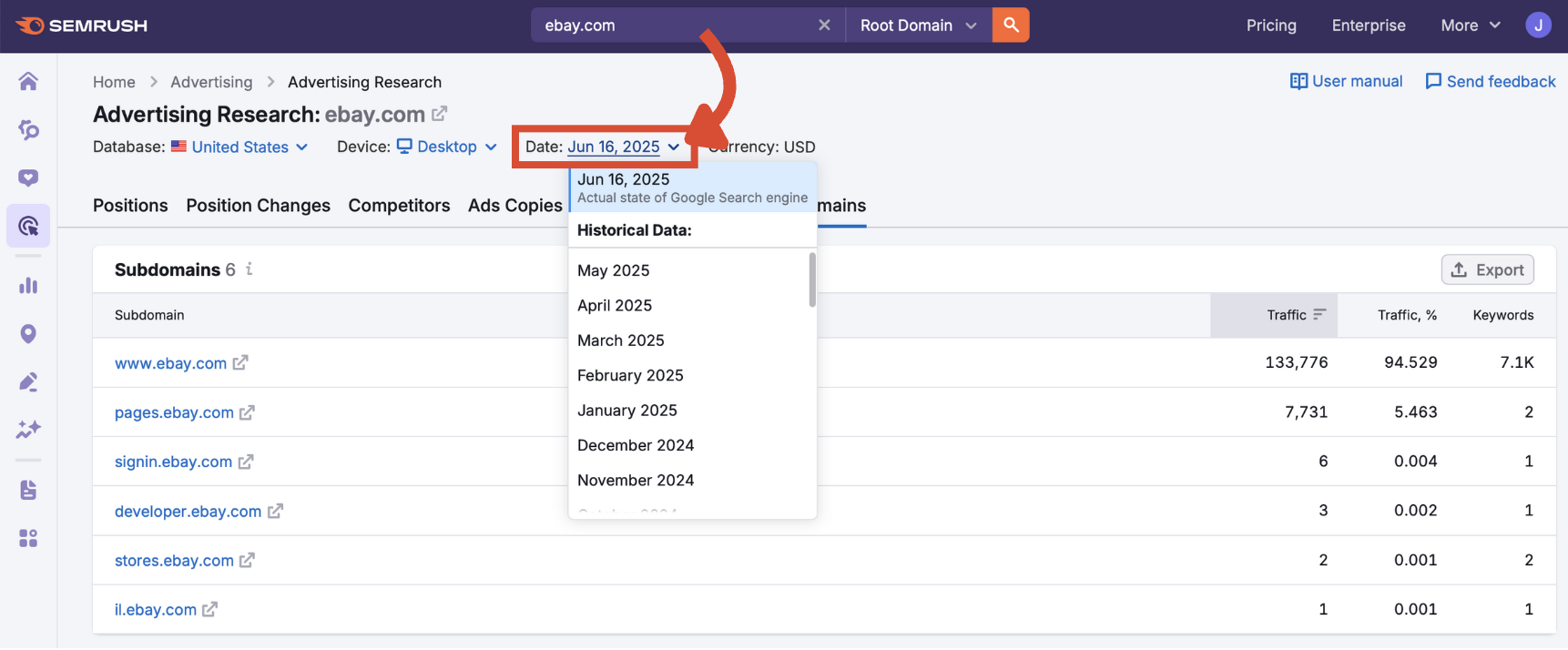Clear the ebay.com search field
The height and width of the screenshot is (650, 1568).
824,25
